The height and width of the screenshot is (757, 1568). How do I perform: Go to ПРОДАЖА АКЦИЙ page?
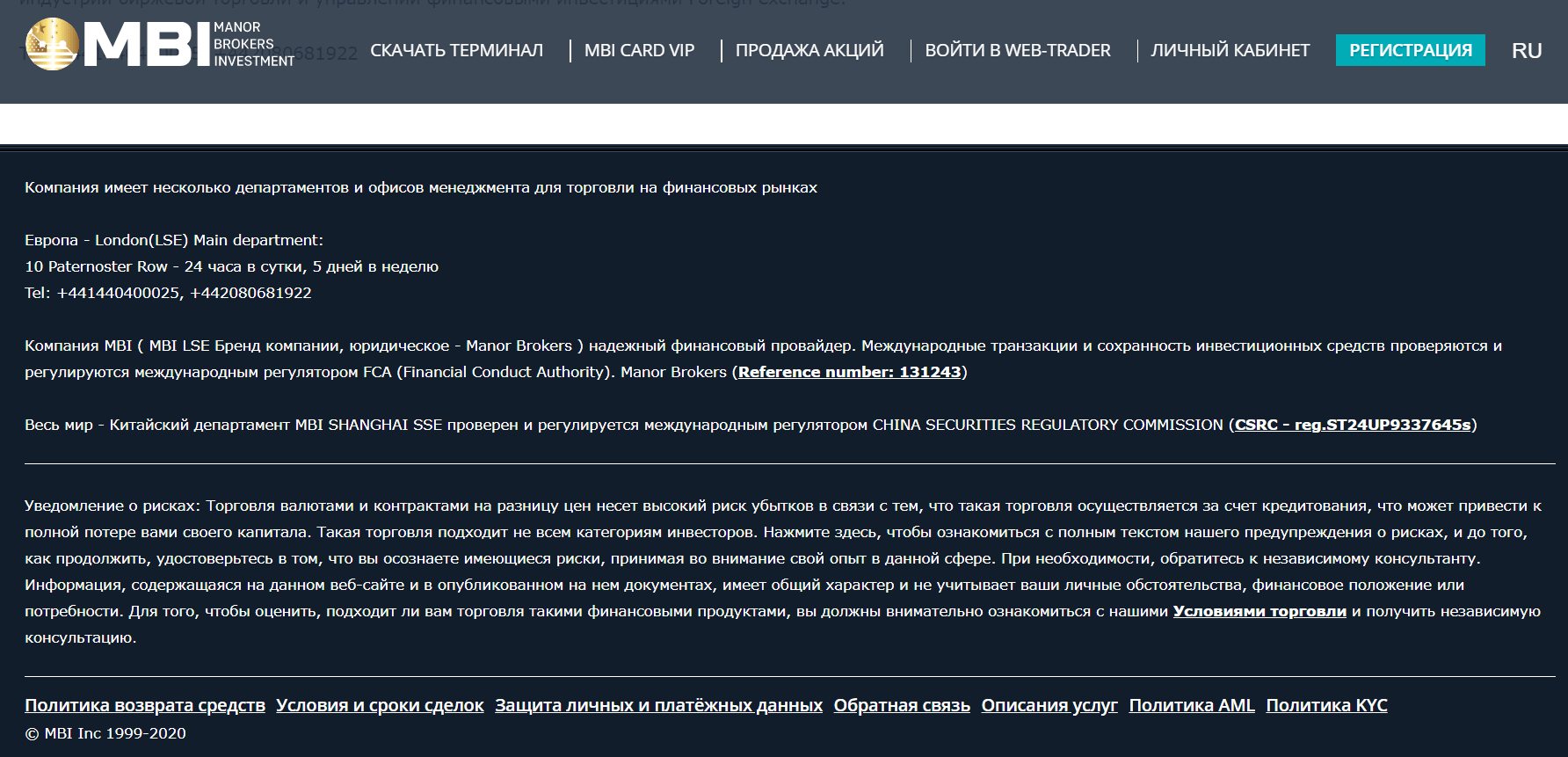point(809,51)
